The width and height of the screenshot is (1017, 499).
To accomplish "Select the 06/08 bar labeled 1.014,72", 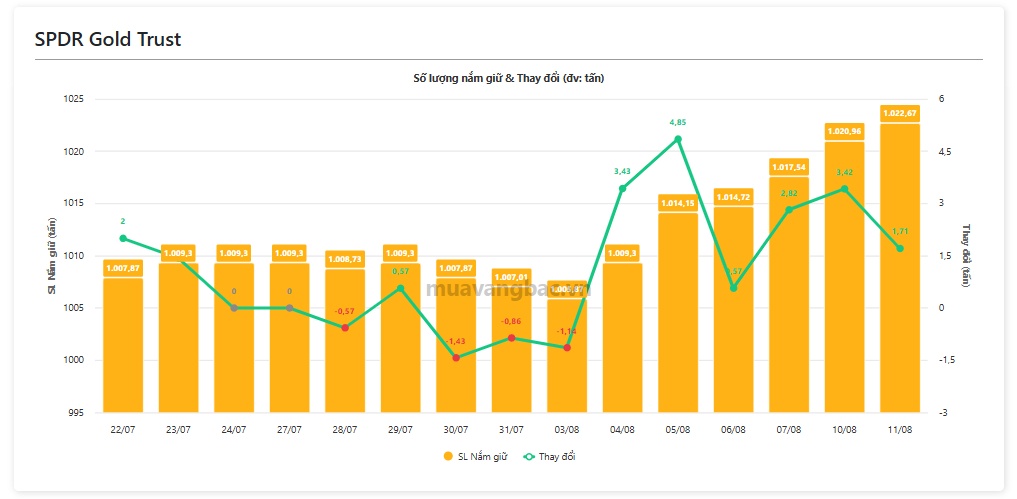I will tap(734, 310).
